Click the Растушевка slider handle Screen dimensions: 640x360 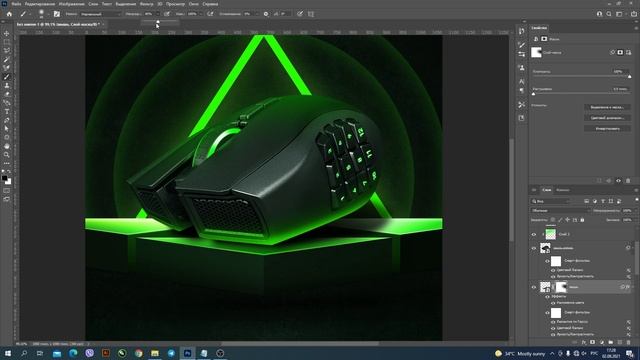click(x=533, y=94)
